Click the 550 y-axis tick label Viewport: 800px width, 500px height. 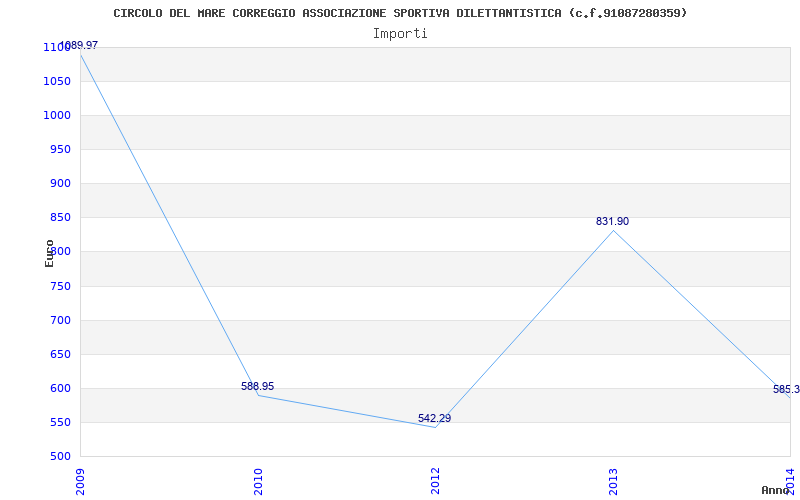pyautogui.click(x=60, y=422)
